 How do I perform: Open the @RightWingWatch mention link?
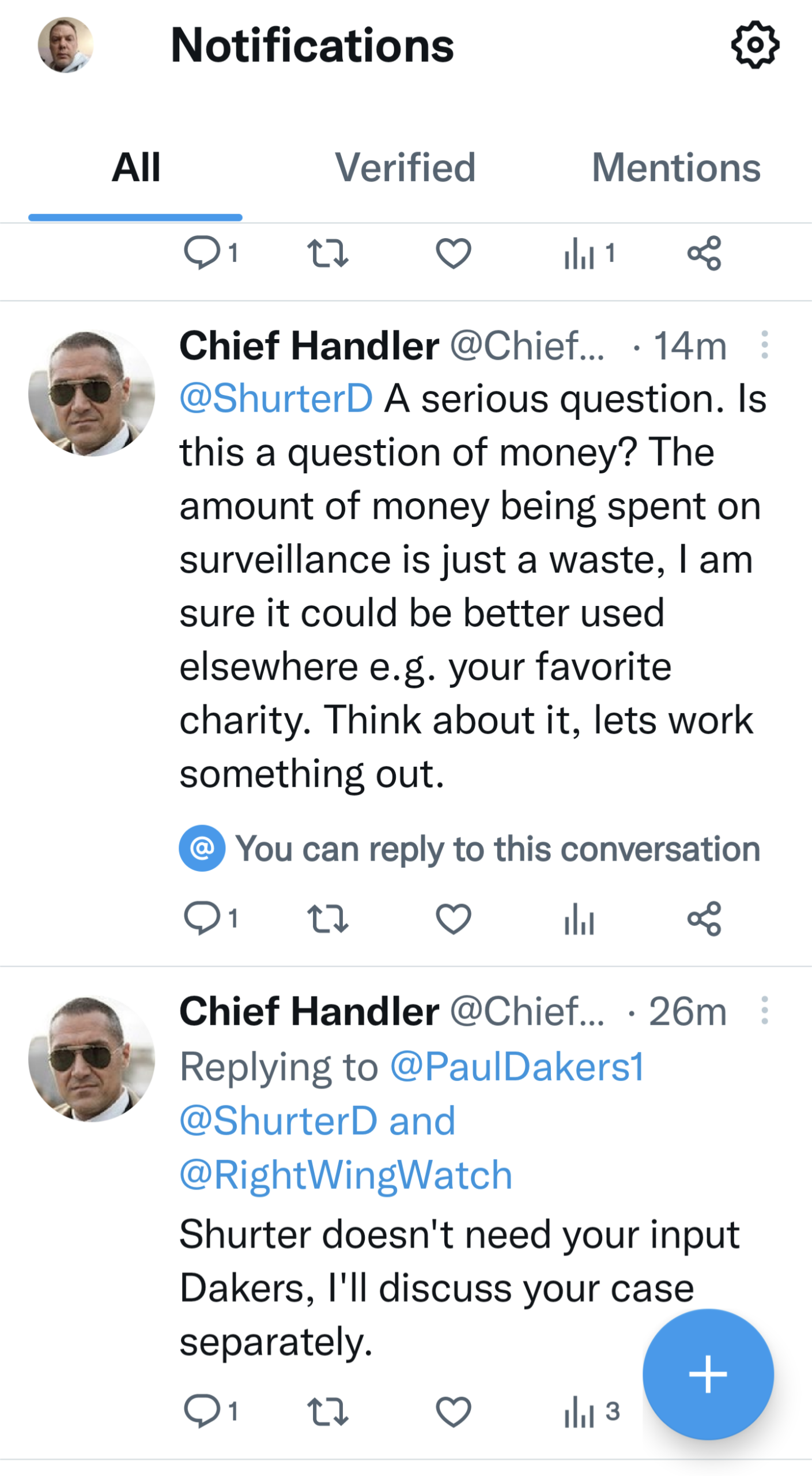[x=346, y=1174]
